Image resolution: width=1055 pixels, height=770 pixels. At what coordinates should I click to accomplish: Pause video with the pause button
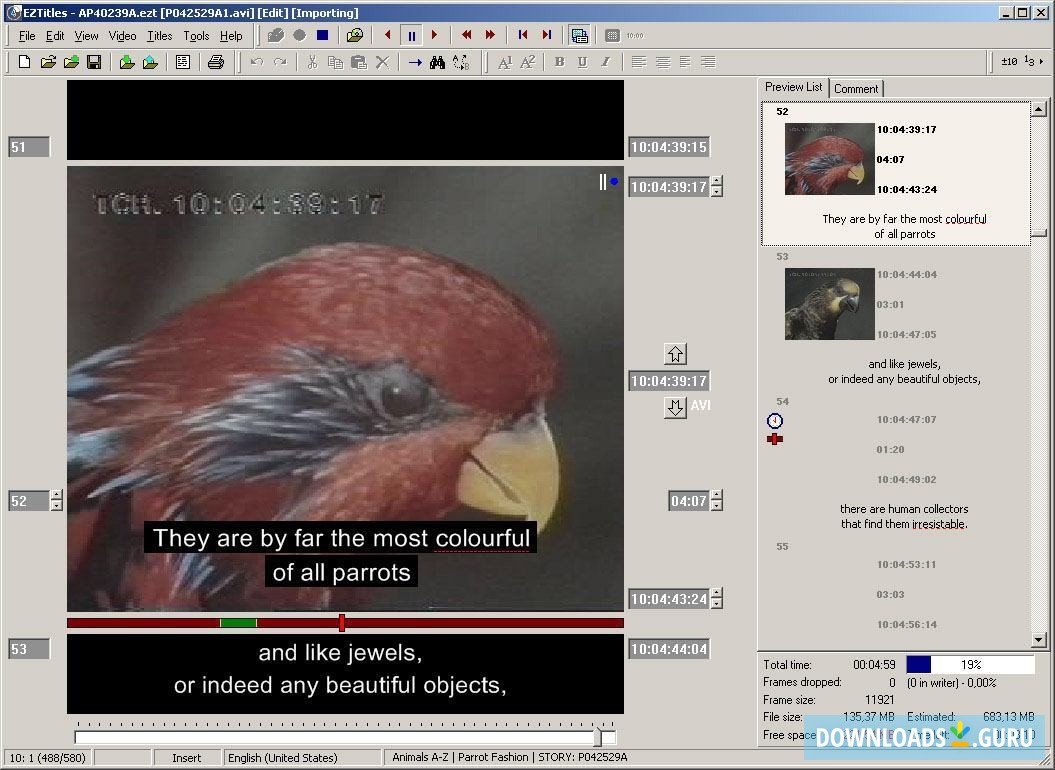point(411,35)
